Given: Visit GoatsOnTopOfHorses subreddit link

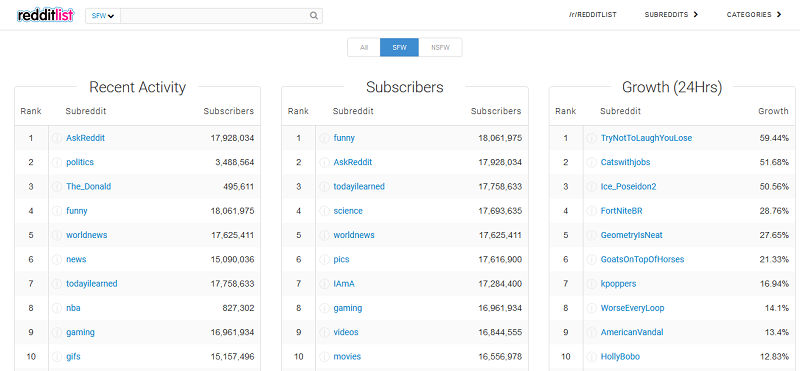Looking at the screenshot, I should (x=642, y=259).
